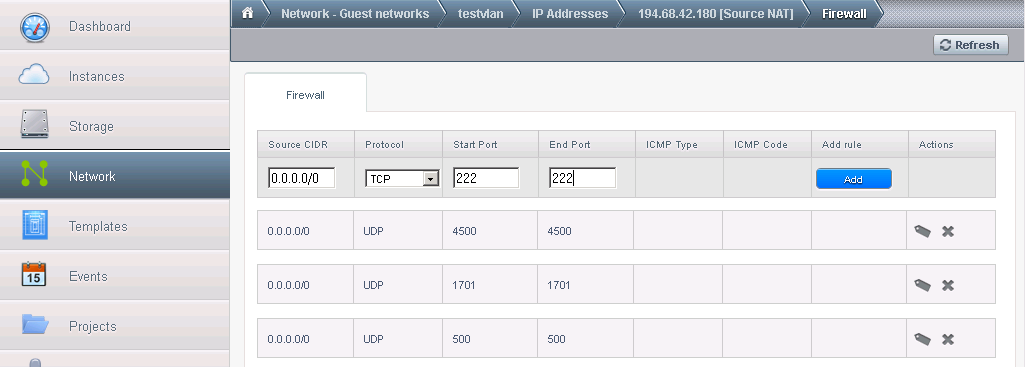Click into the Start Port field
Viewport: 1028px width, 367px height.
(x=486, y=178)
